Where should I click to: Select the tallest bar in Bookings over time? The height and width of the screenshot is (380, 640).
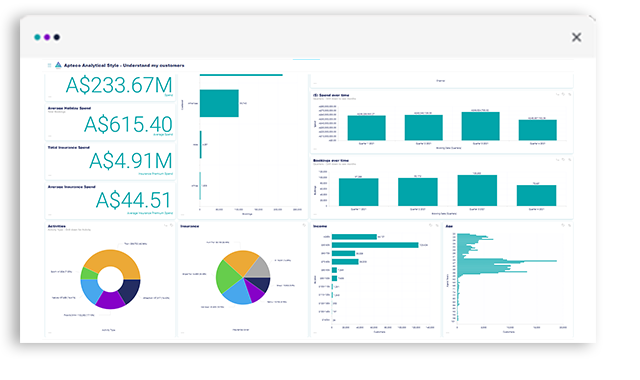pyautogui.click(x=477, y=190)
